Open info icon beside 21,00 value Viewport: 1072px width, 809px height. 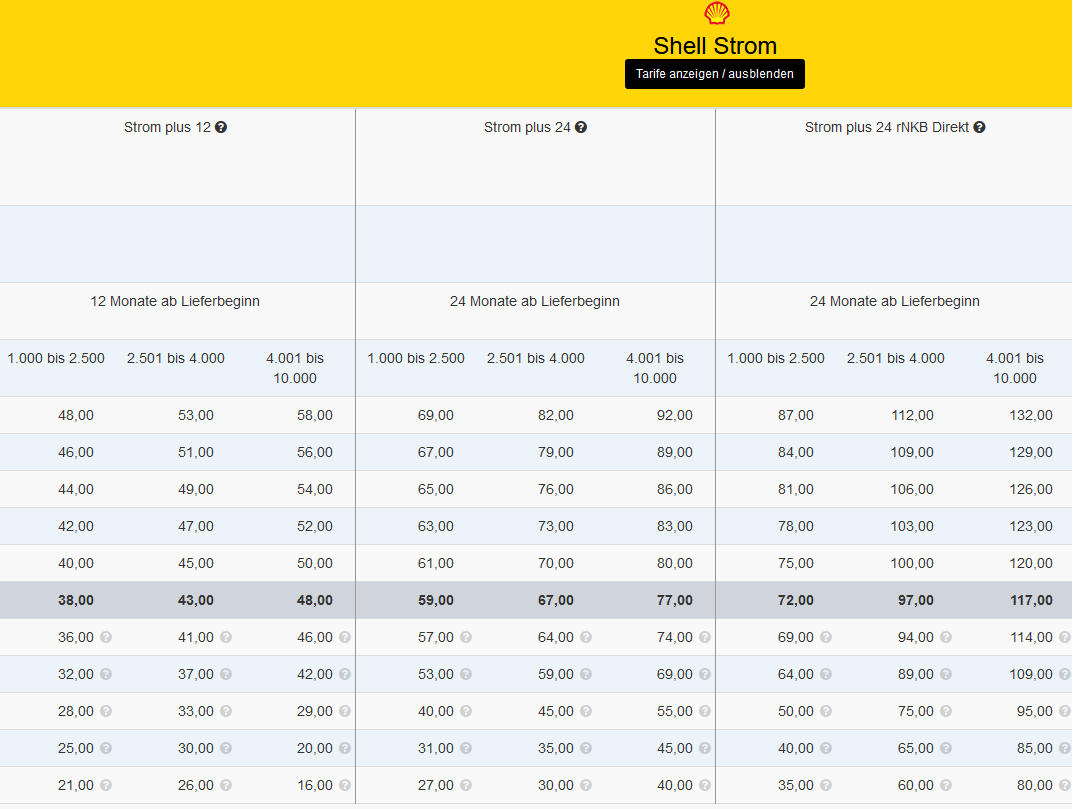(x=106, y=785)
